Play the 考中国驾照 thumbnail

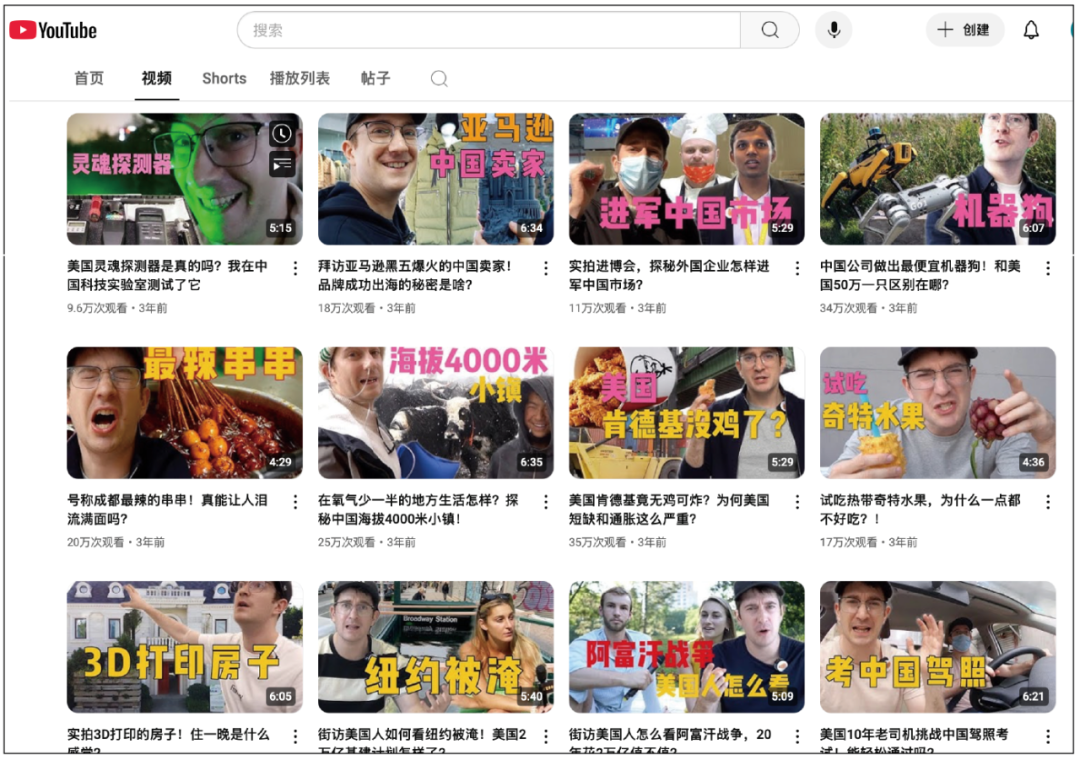tap(937, 647)
